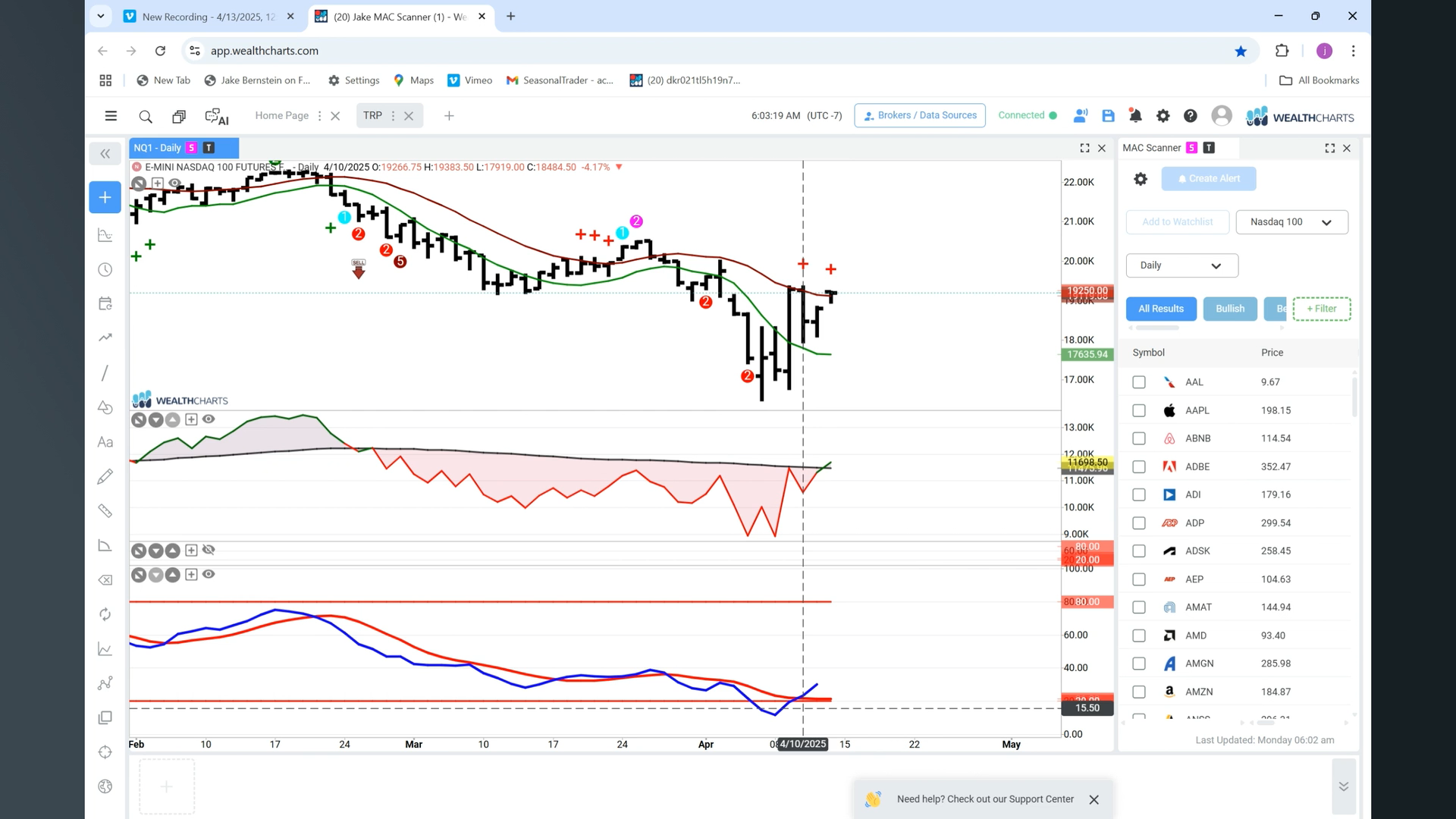Image resolution: width=1456 pixels, height=819 pixels.
Task: Click the save layout disk icon
Action: click(x=1108, y=116)
